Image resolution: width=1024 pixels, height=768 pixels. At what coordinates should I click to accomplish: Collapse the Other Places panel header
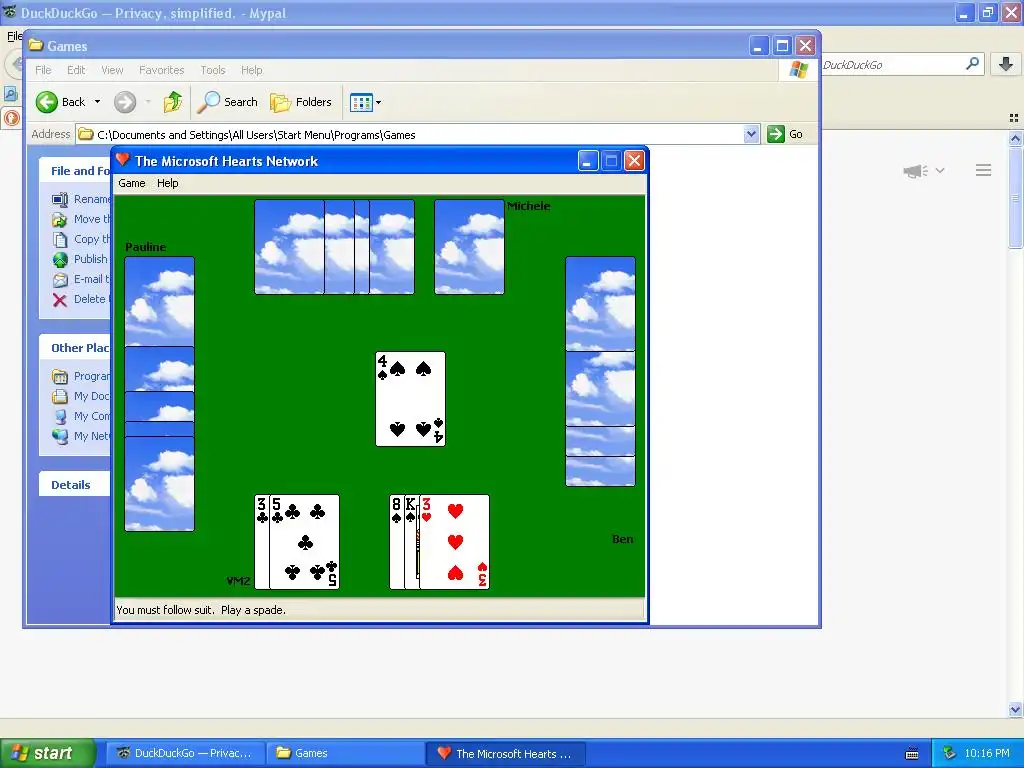click(x=74, y=347)
